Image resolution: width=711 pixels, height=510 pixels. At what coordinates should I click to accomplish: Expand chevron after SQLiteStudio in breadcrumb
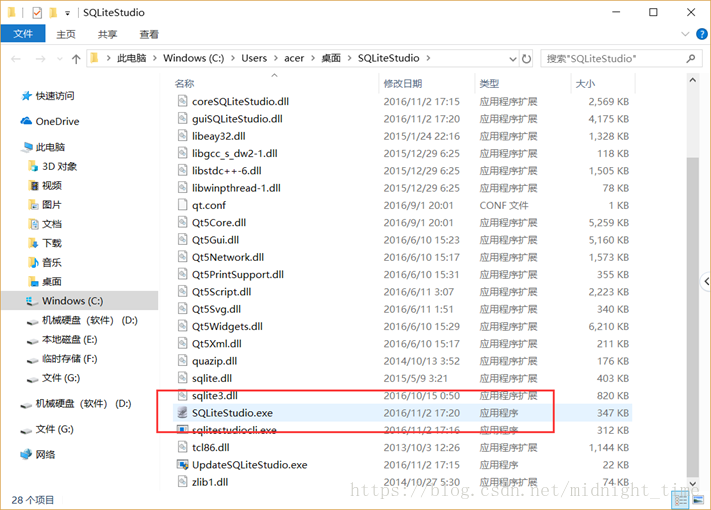(428, 58)
